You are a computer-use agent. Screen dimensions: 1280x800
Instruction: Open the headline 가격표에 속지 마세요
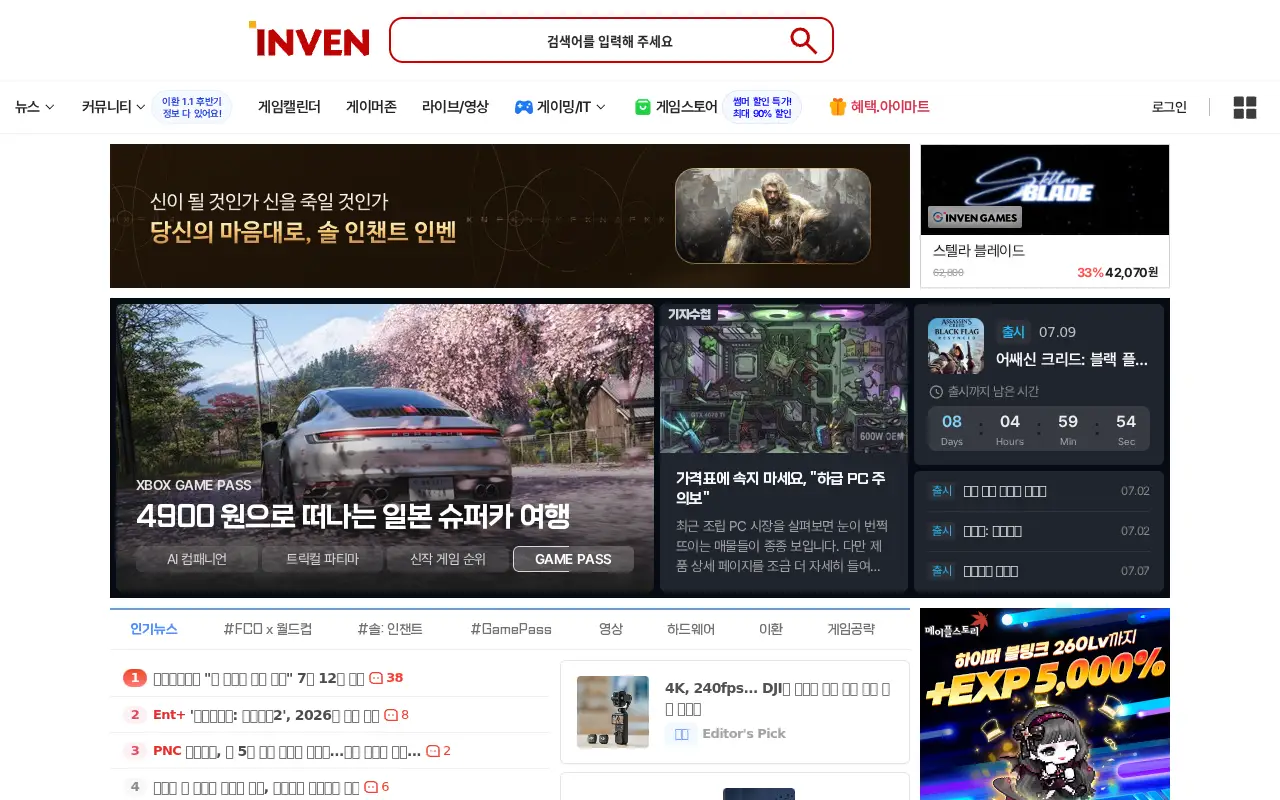pyautogui.click(x=781, y=488)
